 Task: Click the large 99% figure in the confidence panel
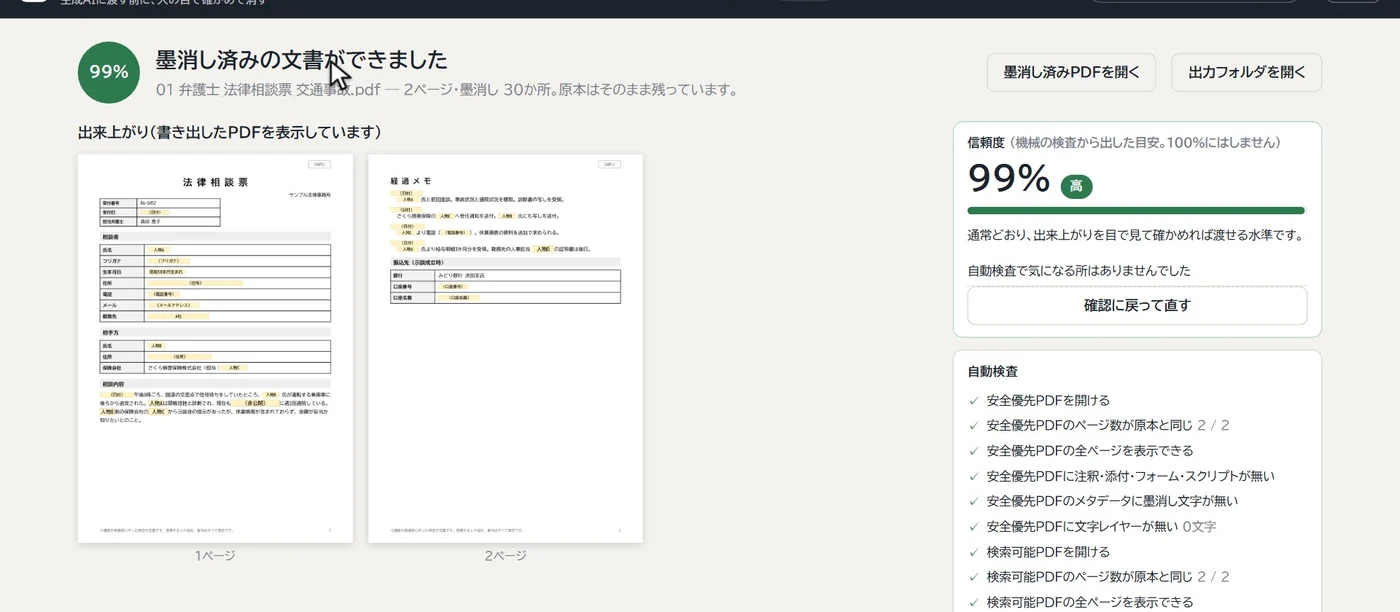point(1008,178)
